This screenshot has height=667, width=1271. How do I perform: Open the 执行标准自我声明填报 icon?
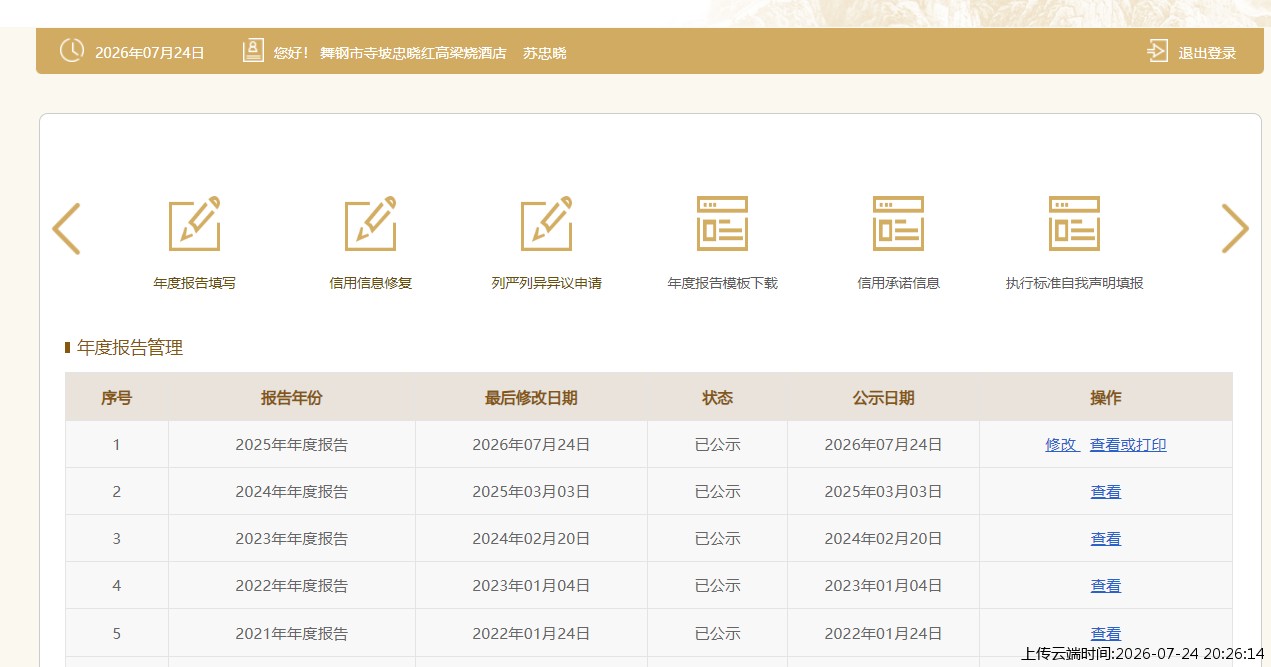click(1074, 224)
